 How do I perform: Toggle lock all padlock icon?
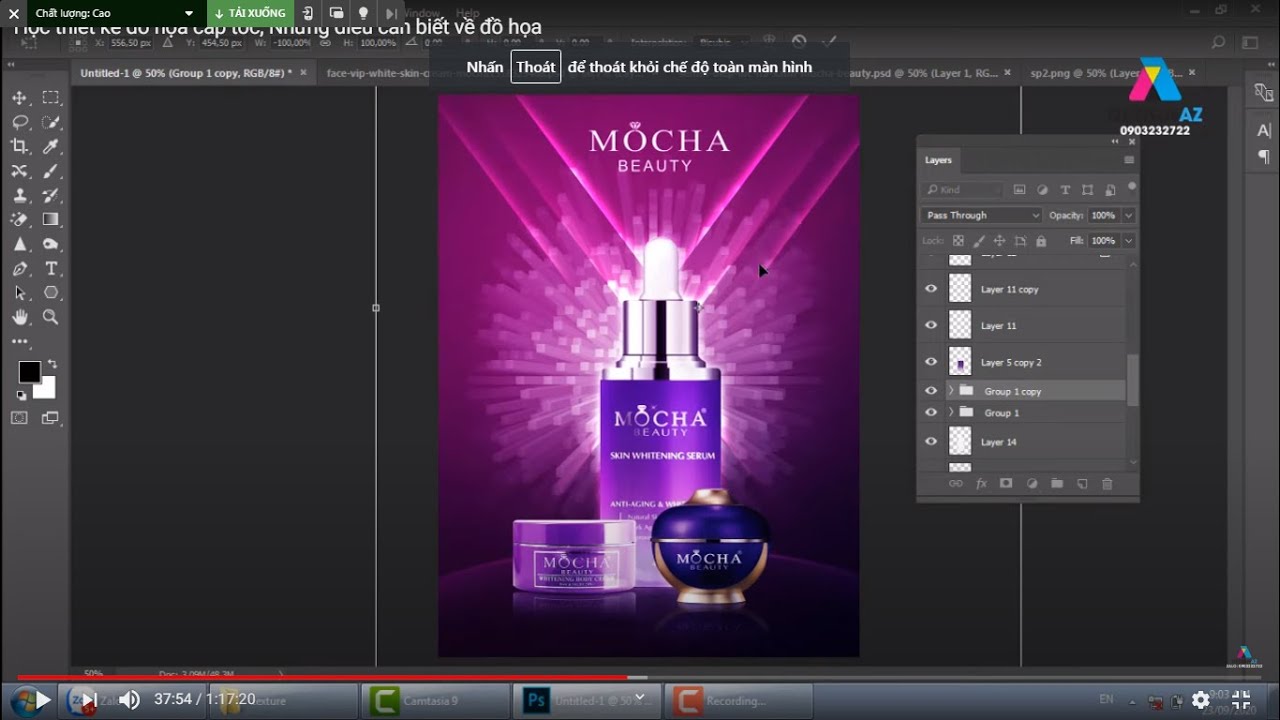1041,241
